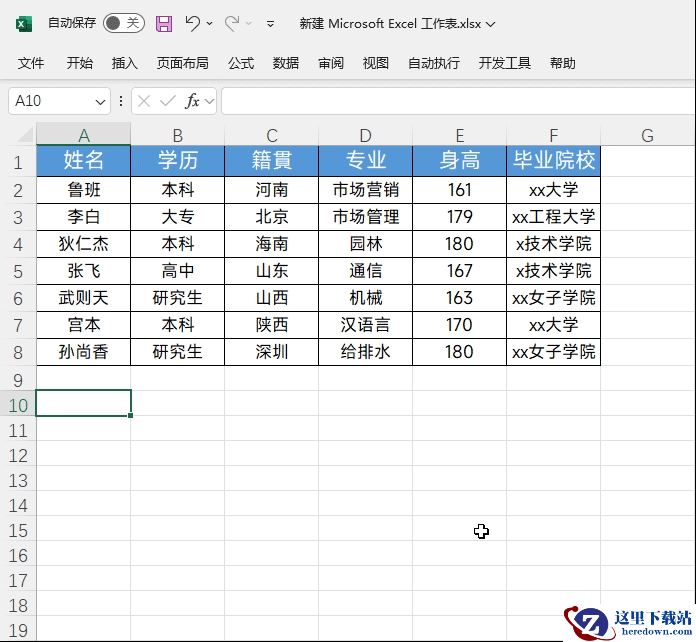Select column E header
This screenshot has height=642, width=696.
pyautogui.click(x=459, y=135)
